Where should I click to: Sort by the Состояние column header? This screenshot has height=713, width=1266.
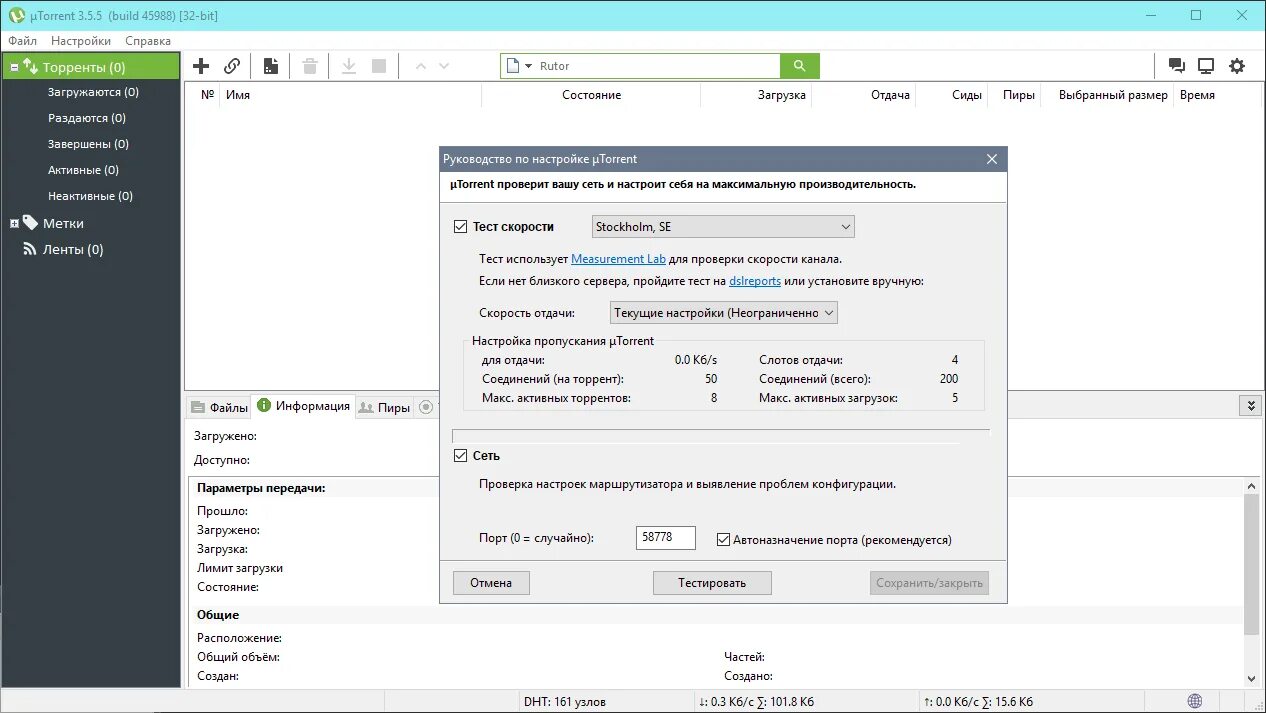point(591,95)
